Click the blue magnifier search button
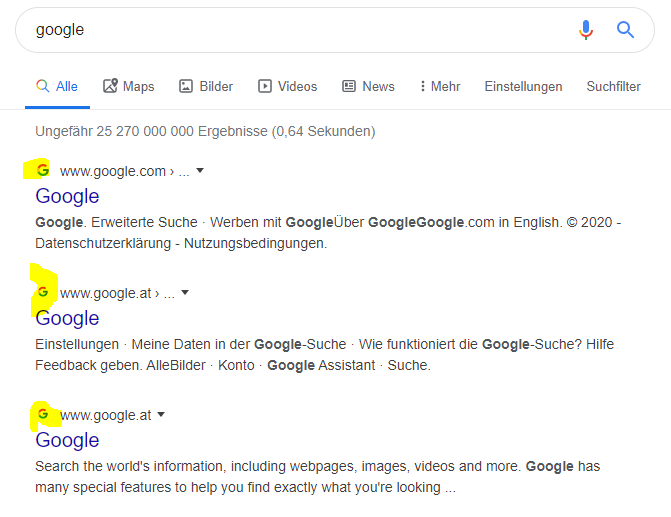The width and height of the screenshot is (671, 517). click(625, 30)
